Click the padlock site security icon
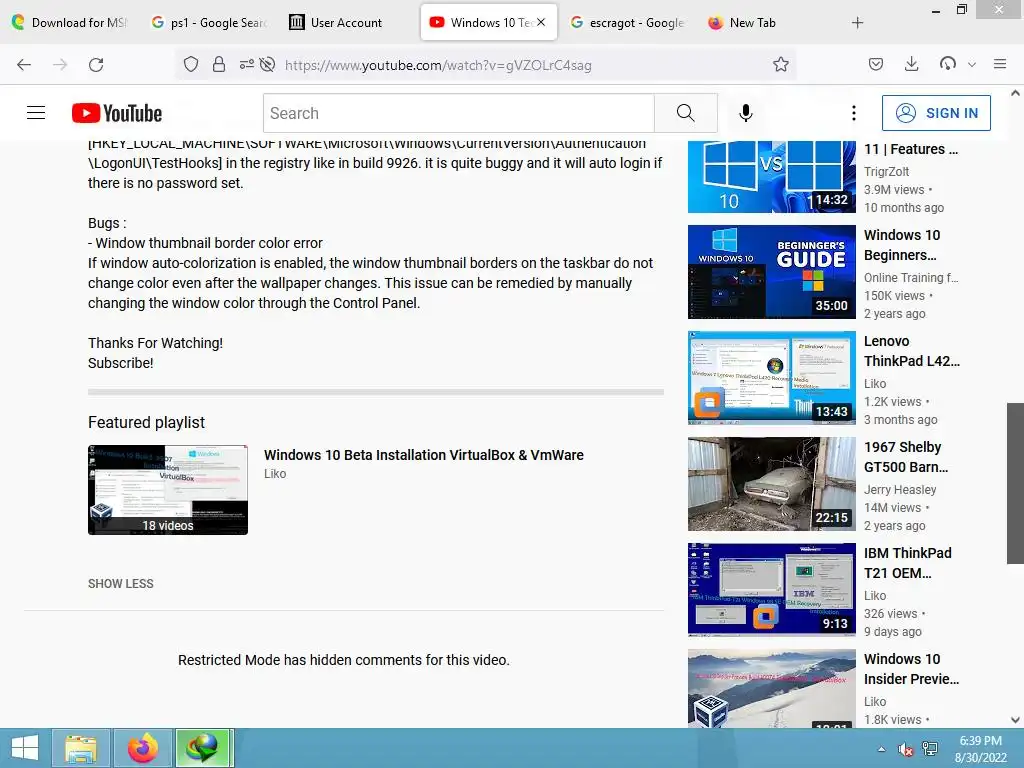Viewport: 1024px width, 768px height. point(219,65)
